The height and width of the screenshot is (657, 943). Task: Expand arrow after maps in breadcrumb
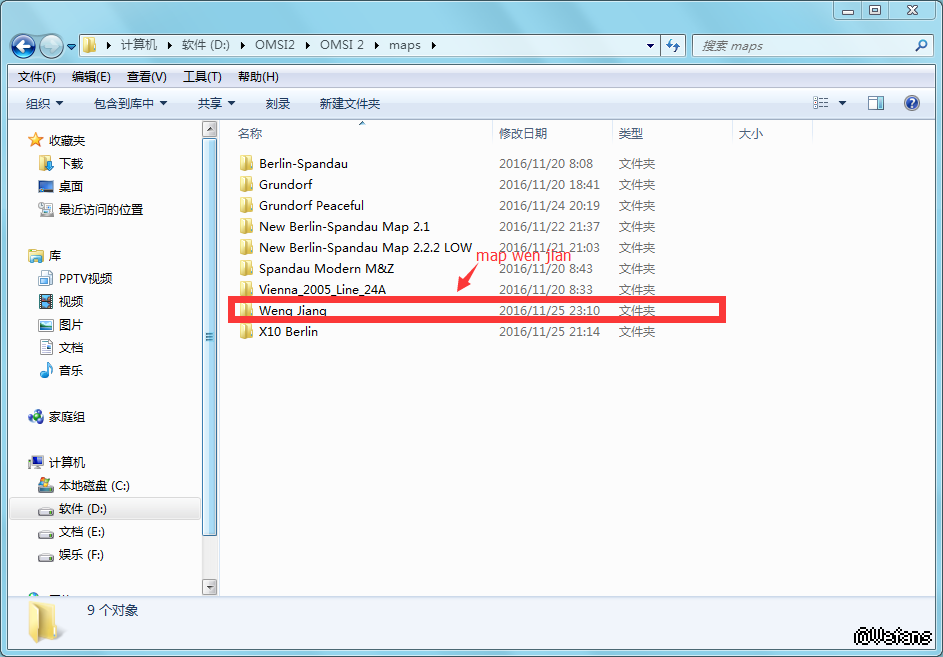click(x=434, y=45)
